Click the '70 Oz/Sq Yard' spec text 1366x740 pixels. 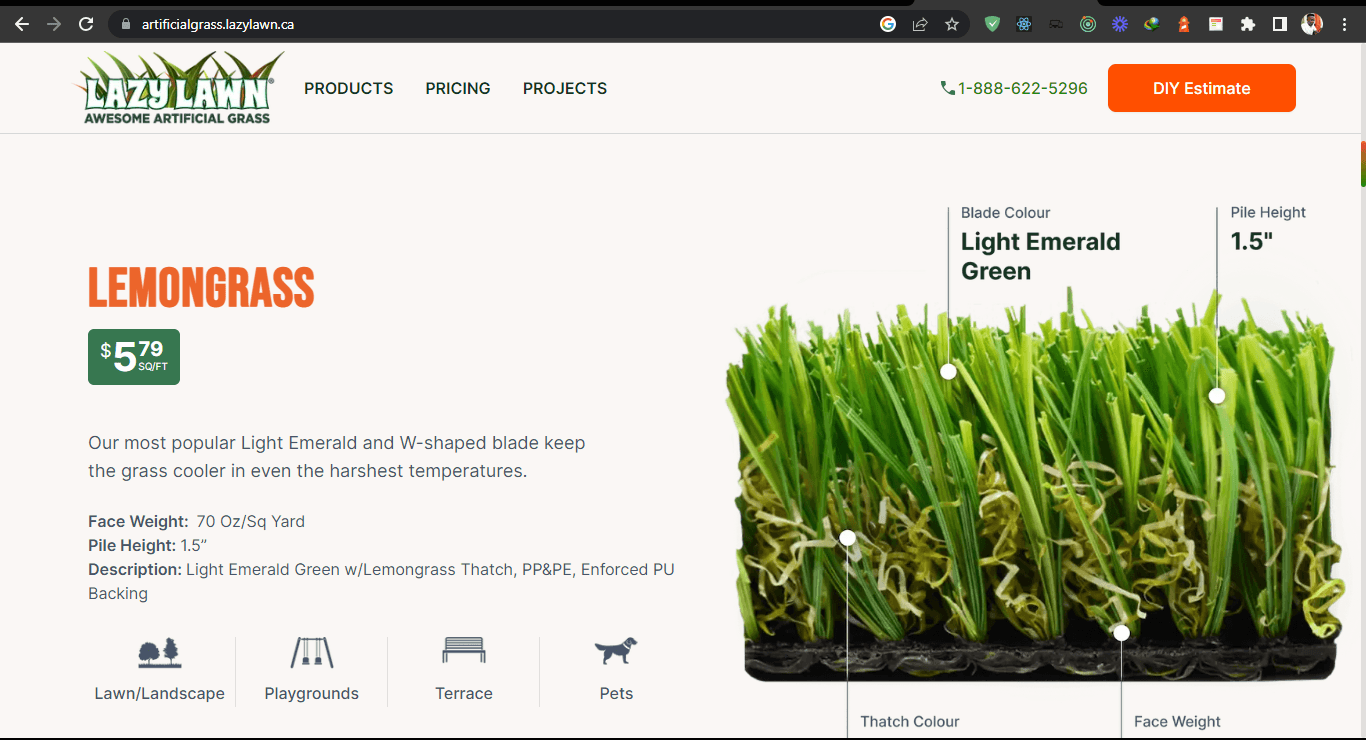pyautogui.click(x=251, y=521)
